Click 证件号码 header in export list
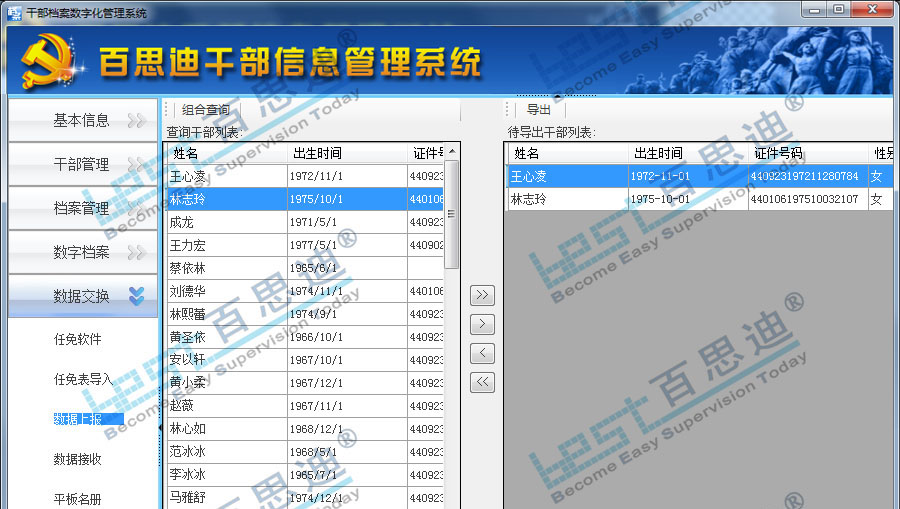This screenshot has height=509, width=900. click(x=808, y=153)
